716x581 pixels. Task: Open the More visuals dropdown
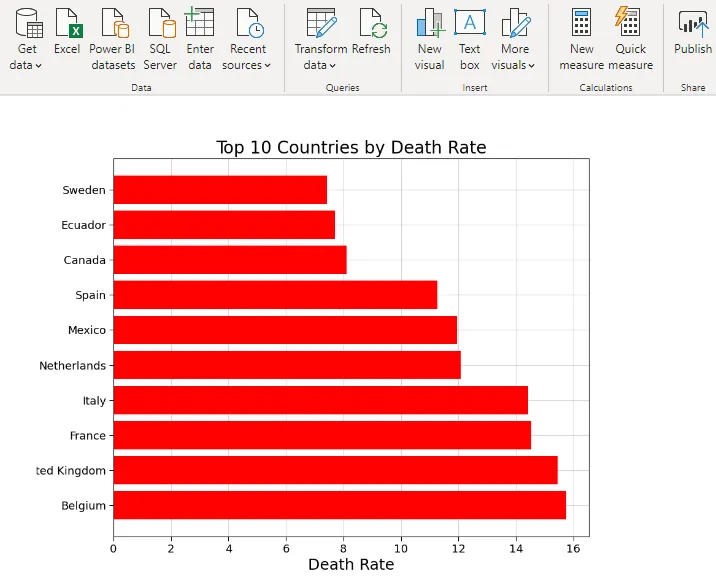[x=514, y=65]
